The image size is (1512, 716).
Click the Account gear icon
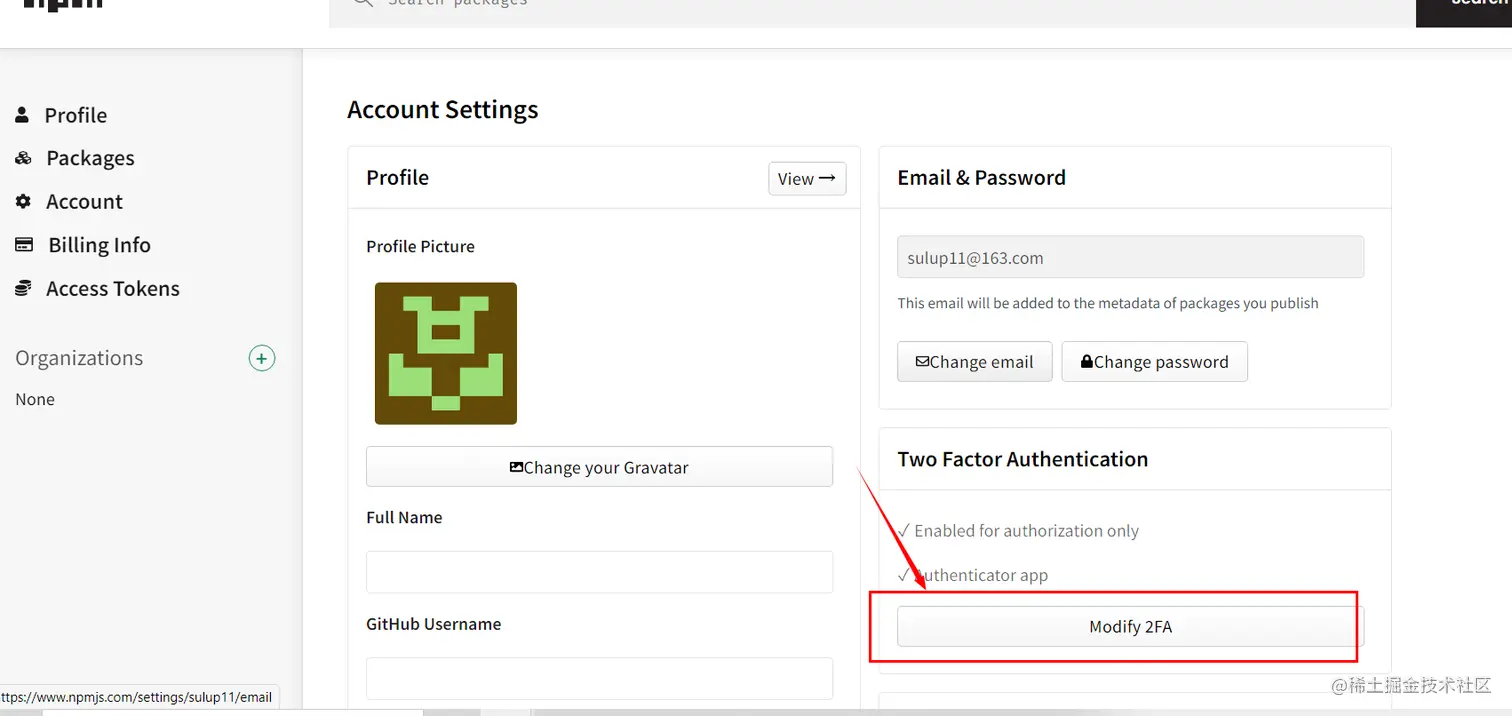[23, 202]
